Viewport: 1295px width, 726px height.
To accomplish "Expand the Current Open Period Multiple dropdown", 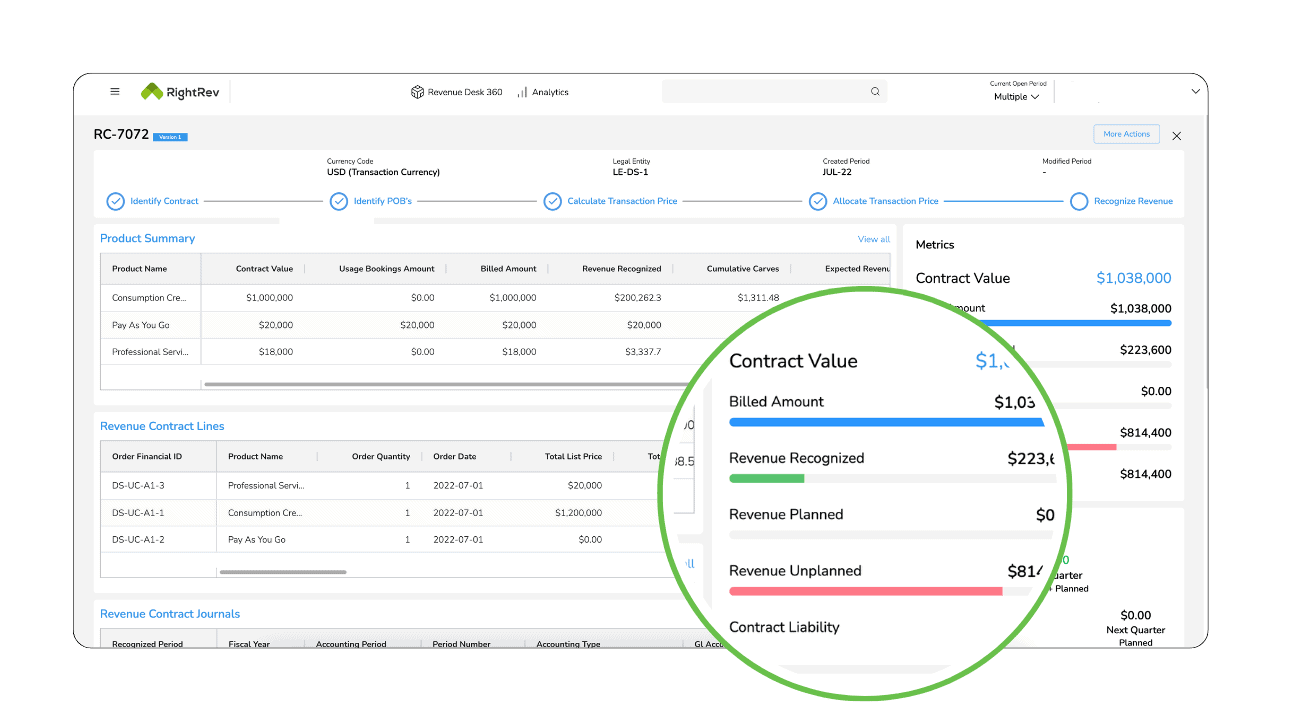I will [x=1016, y=97].
